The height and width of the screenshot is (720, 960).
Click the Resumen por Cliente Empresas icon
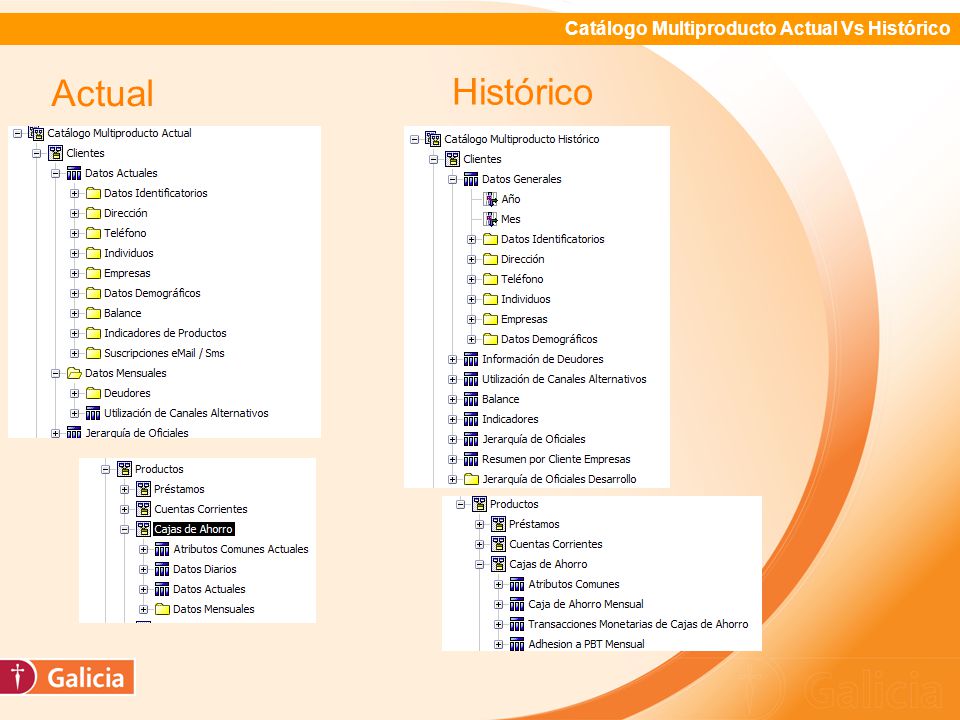click(x=470, y=459)
